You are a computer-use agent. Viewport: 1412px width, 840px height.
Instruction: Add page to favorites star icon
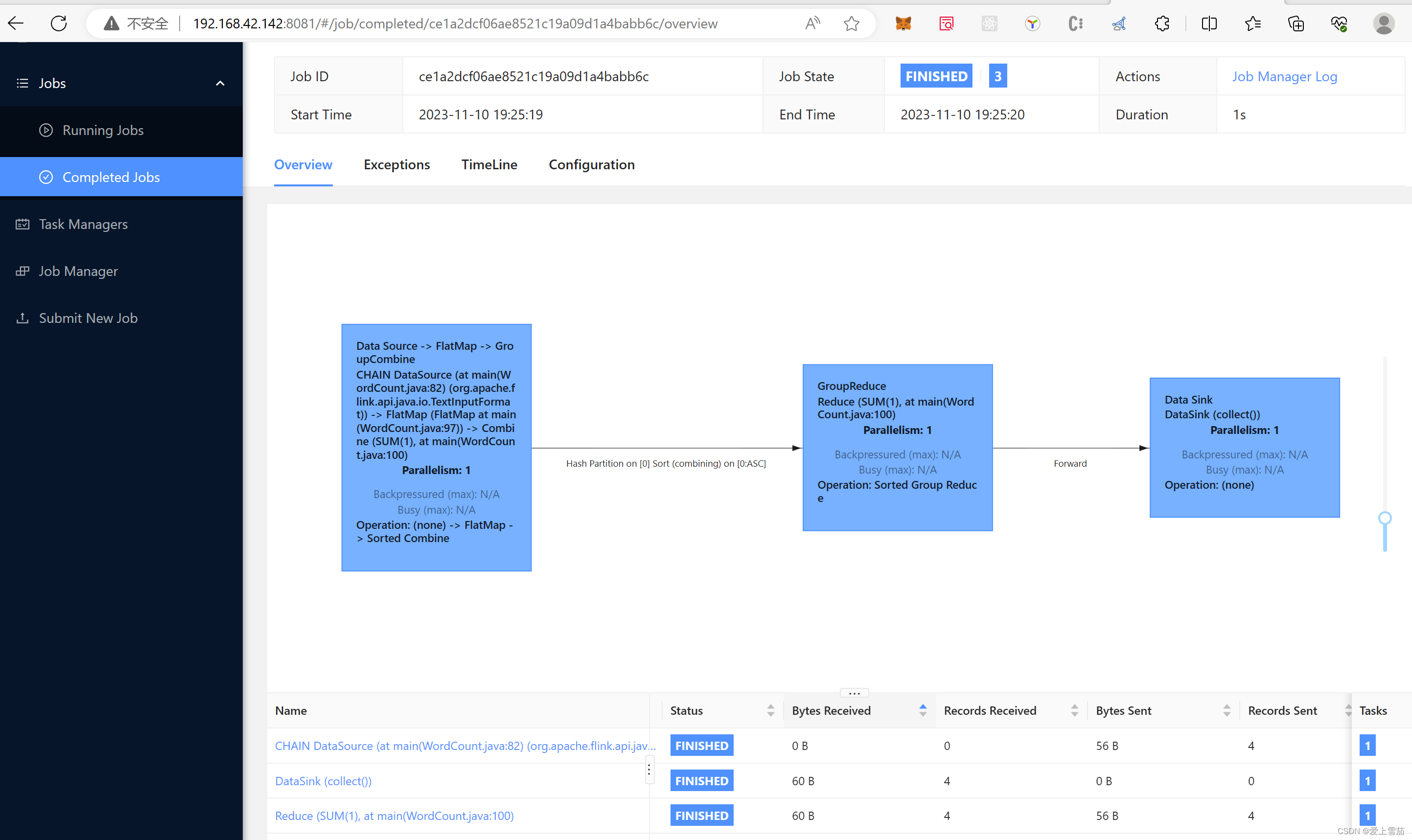(851, 23)
